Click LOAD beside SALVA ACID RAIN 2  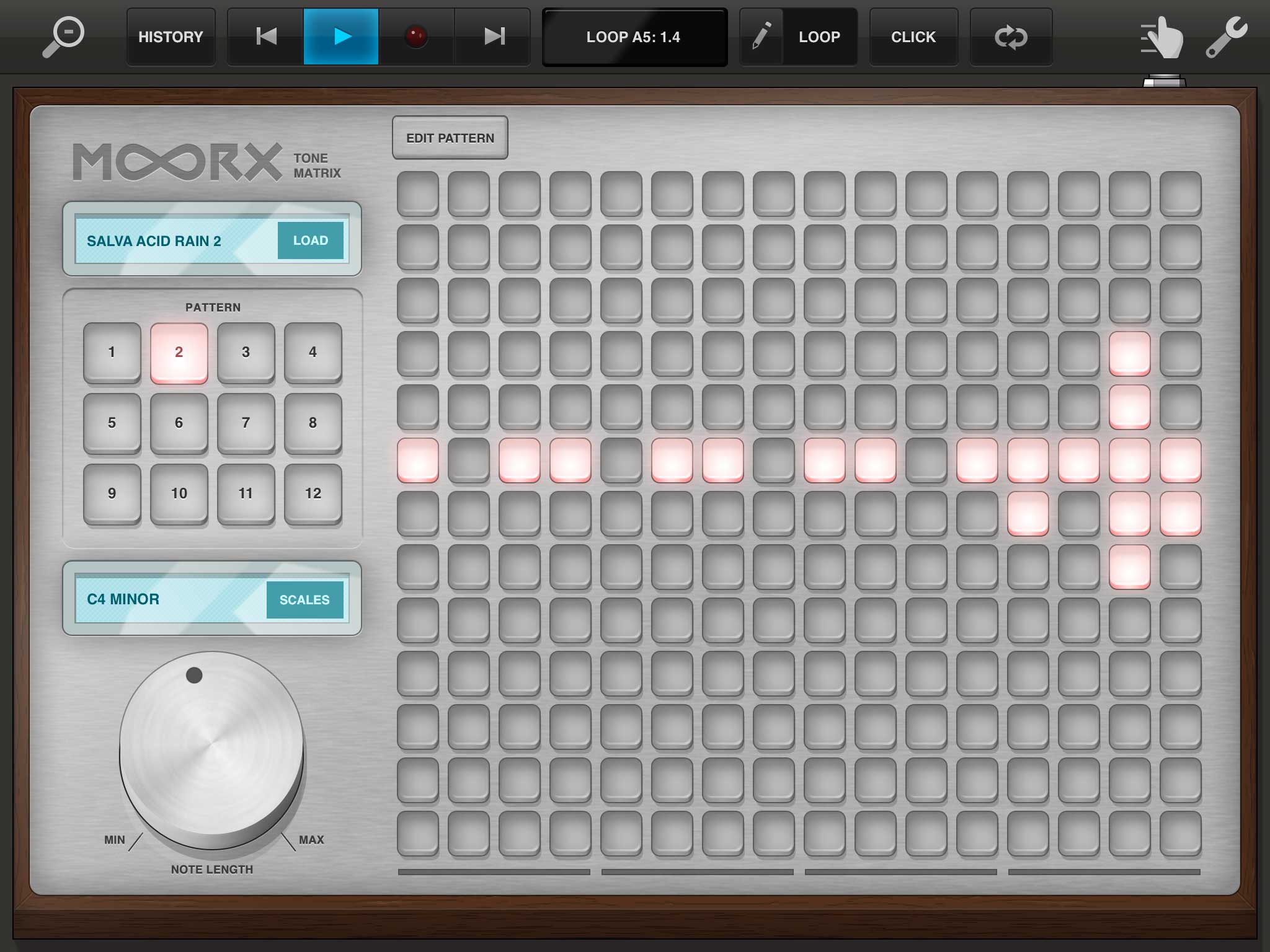pos(310,240)
